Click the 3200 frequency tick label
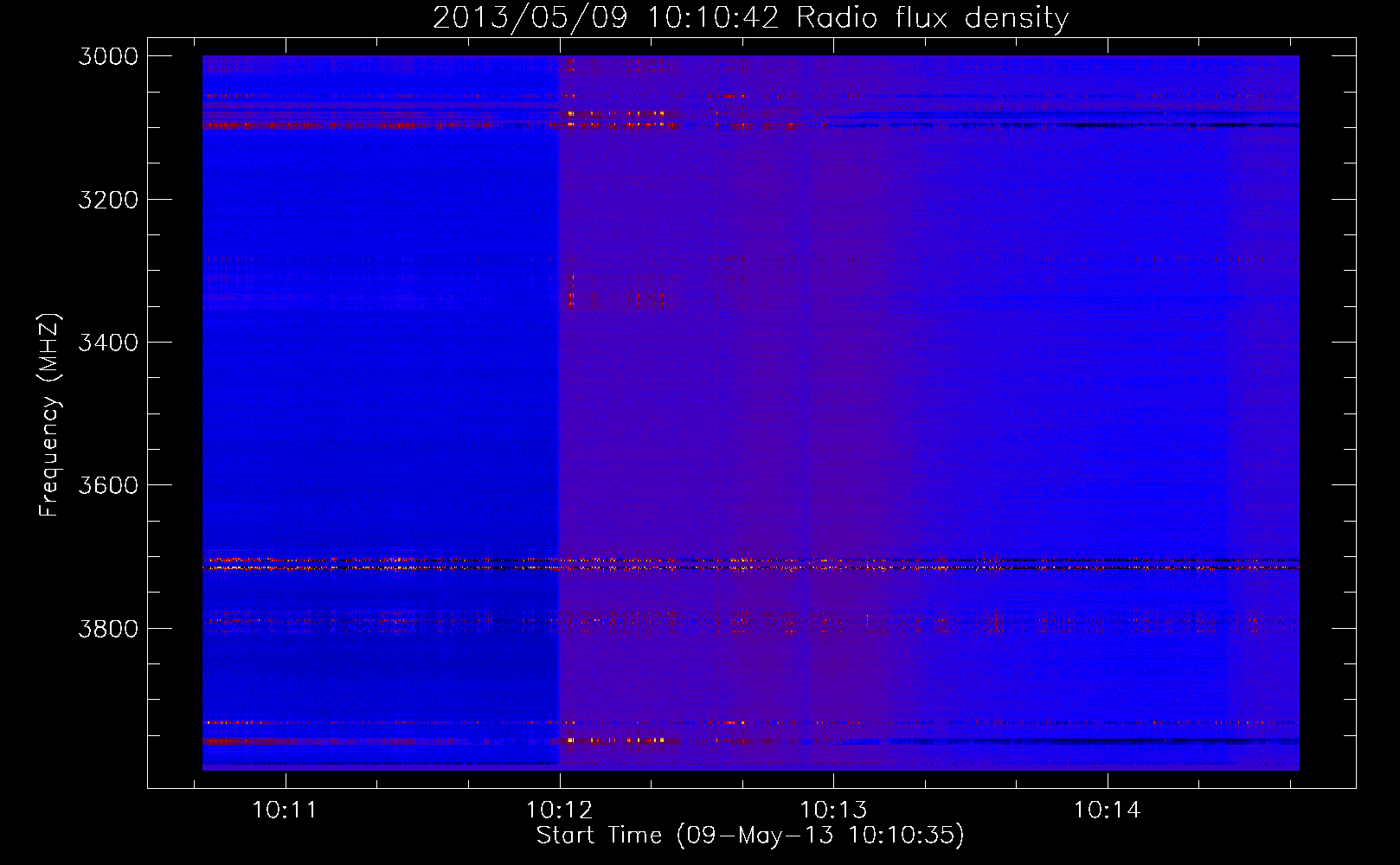 click(x=108, y=200)
